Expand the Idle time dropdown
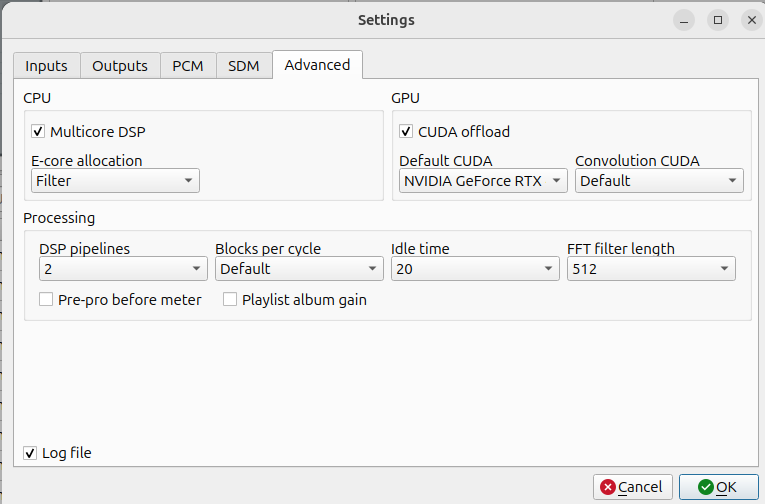This screenshot has width=765, height=504. (475, 269)
